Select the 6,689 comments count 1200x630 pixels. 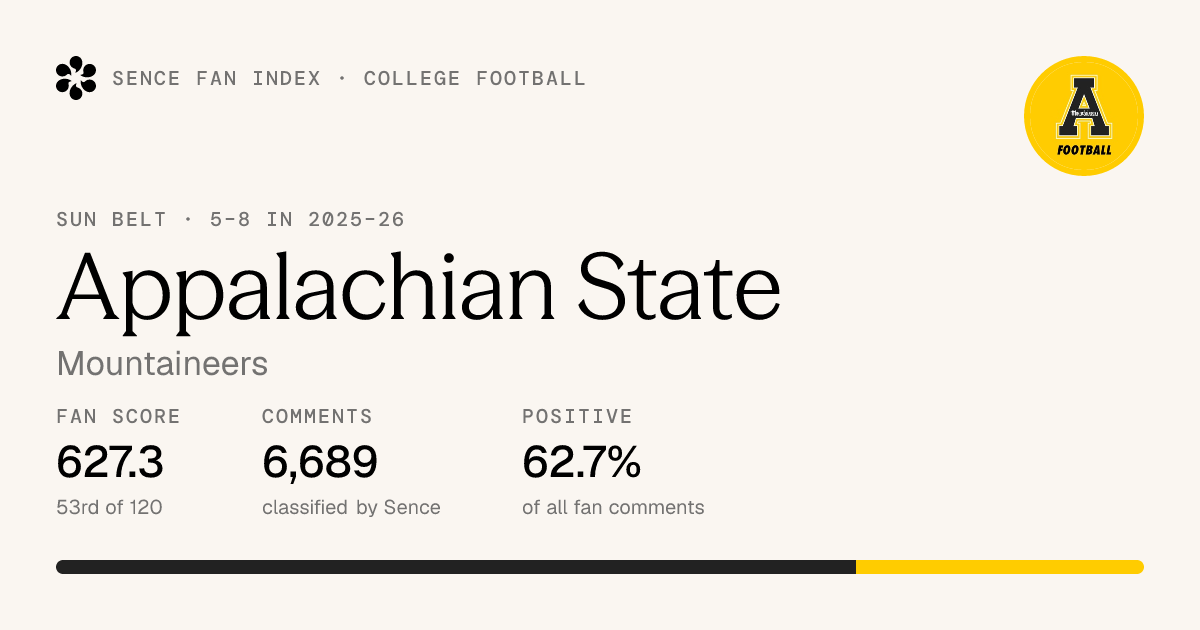[x=320, y=462]
